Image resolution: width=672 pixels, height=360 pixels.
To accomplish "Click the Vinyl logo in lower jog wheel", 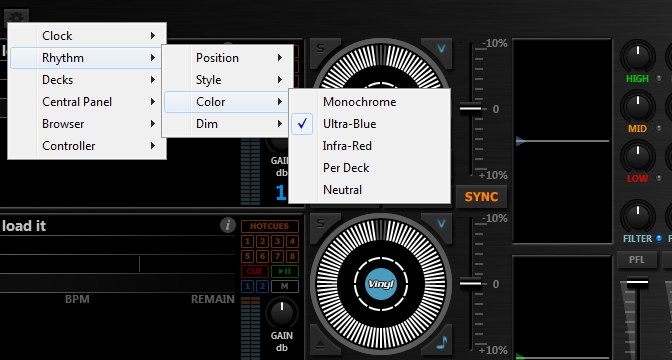I will 381,284.
